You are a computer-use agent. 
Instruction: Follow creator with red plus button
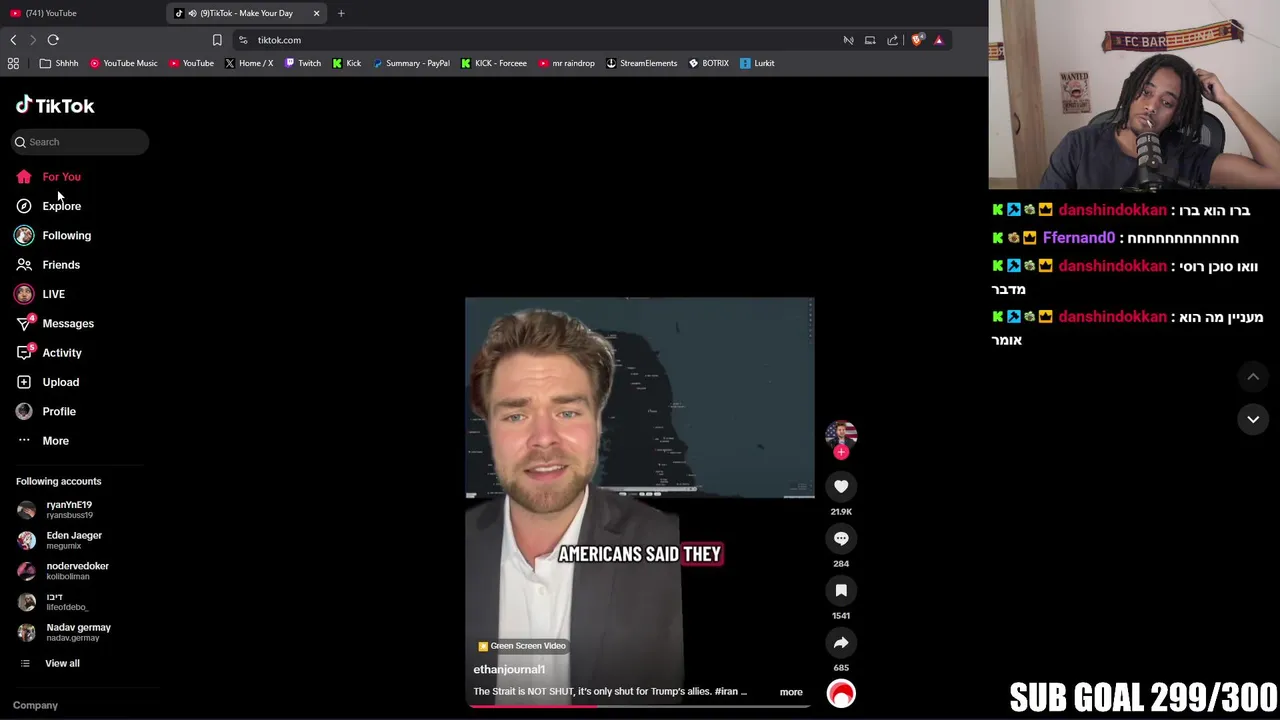(x=841, y=452)
